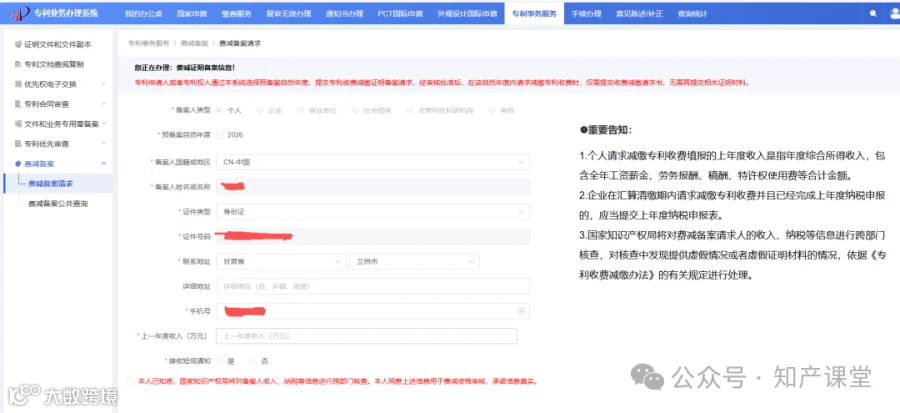900x413 pixels.
Task: Open the 兰州市 city dropdown
Action: [414, 261]
